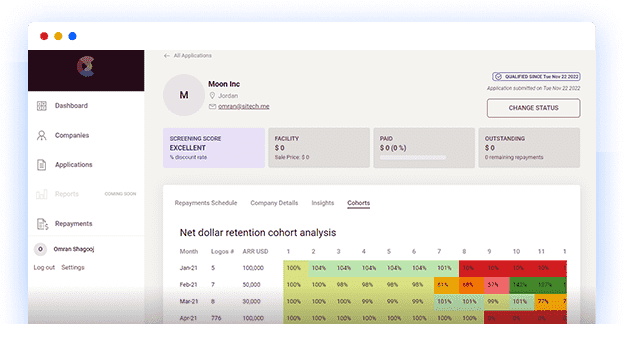The width and height of the screenshot is (624, 361).
Task: Click the Log out link
Action: click(44, 267)
